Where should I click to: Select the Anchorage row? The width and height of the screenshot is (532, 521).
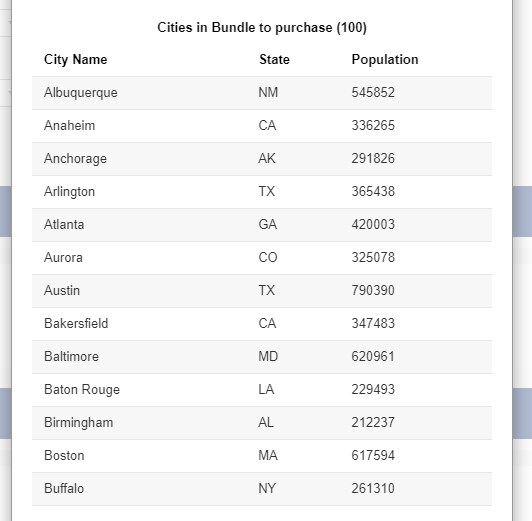[x=262, y=159]
